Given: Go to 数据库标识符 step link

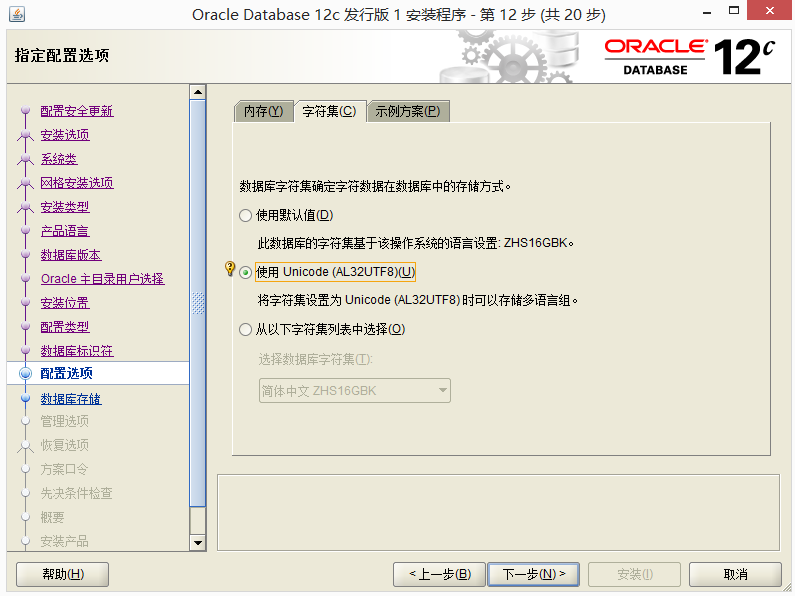Looking at the screenshot, I should click(x=77, y=351).
